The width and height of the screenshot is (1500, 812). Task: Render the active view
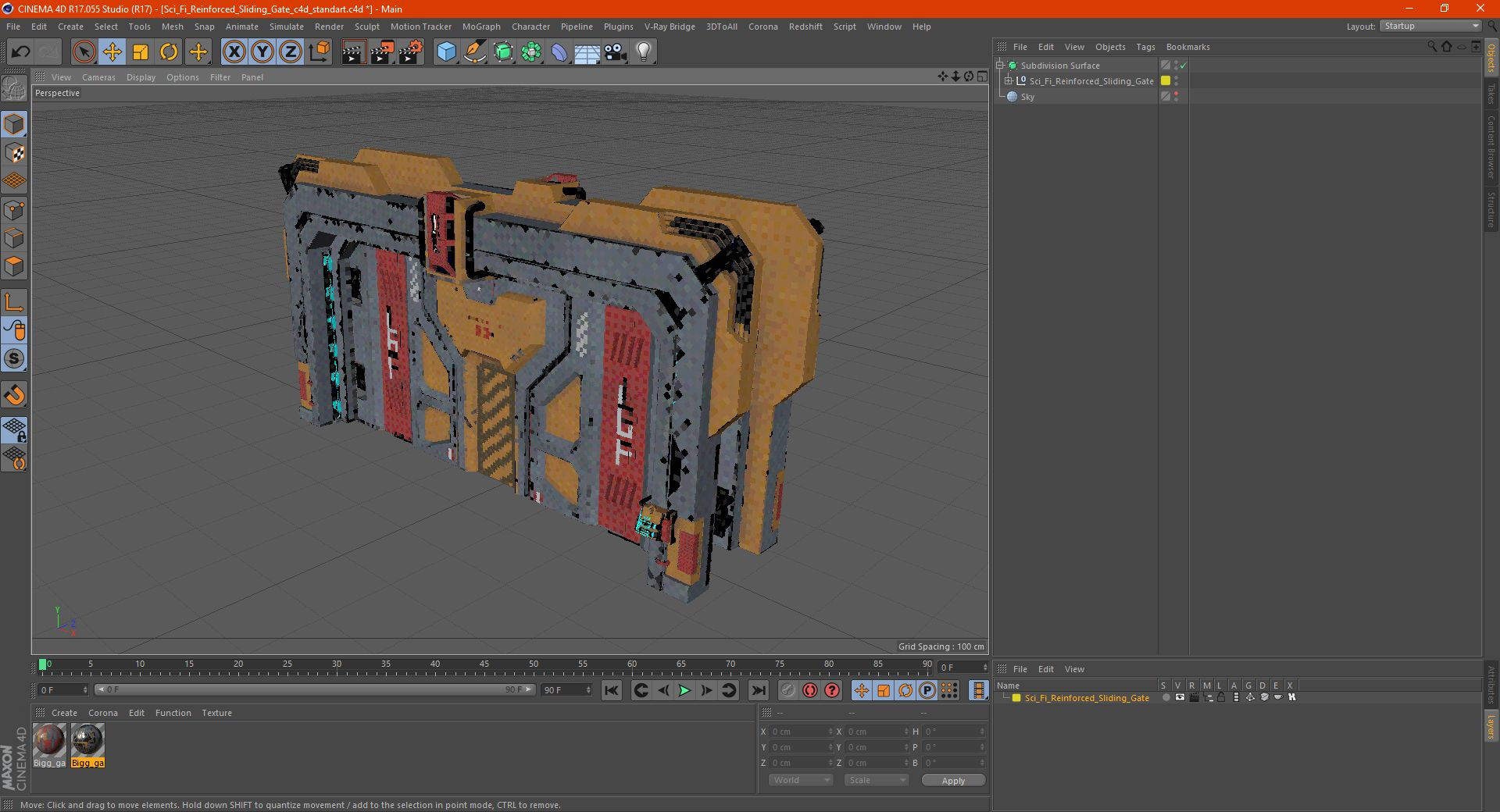pyautogui.click(x=353, y=52)
